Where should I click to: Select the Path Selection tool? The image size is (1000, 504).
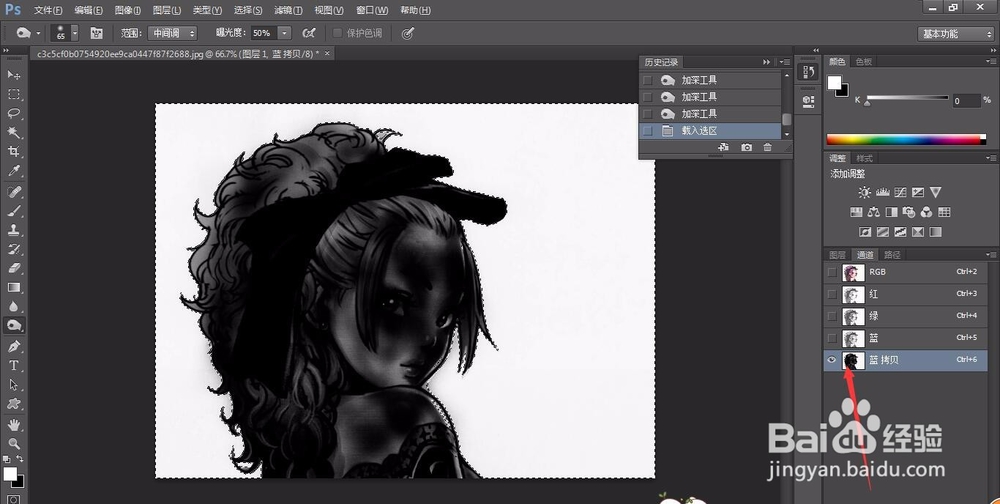13,385
